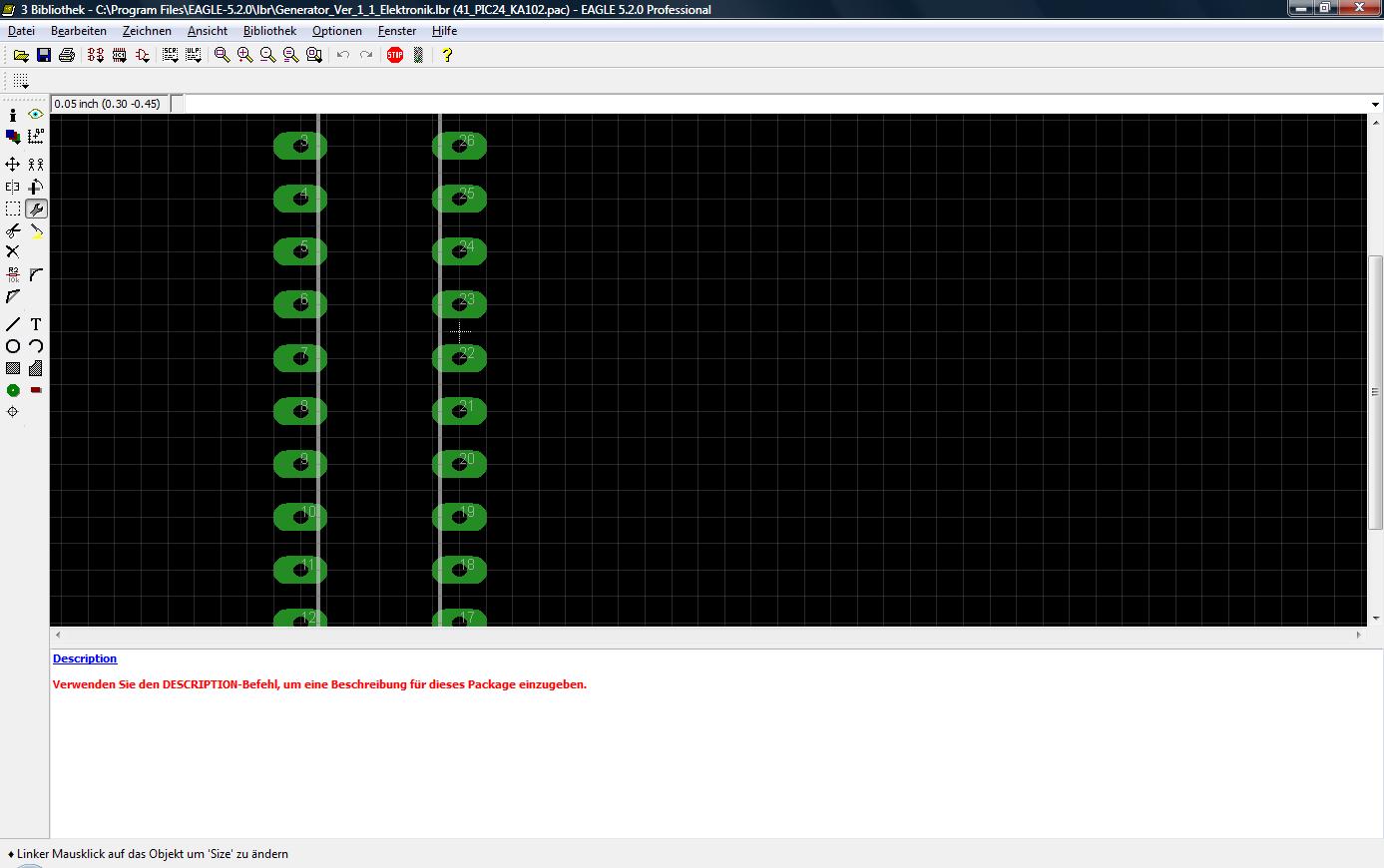The height and width of the screenshot is (868, 1384).
Task: Open the Hilfe menu
Action: (x=444, y=31)
